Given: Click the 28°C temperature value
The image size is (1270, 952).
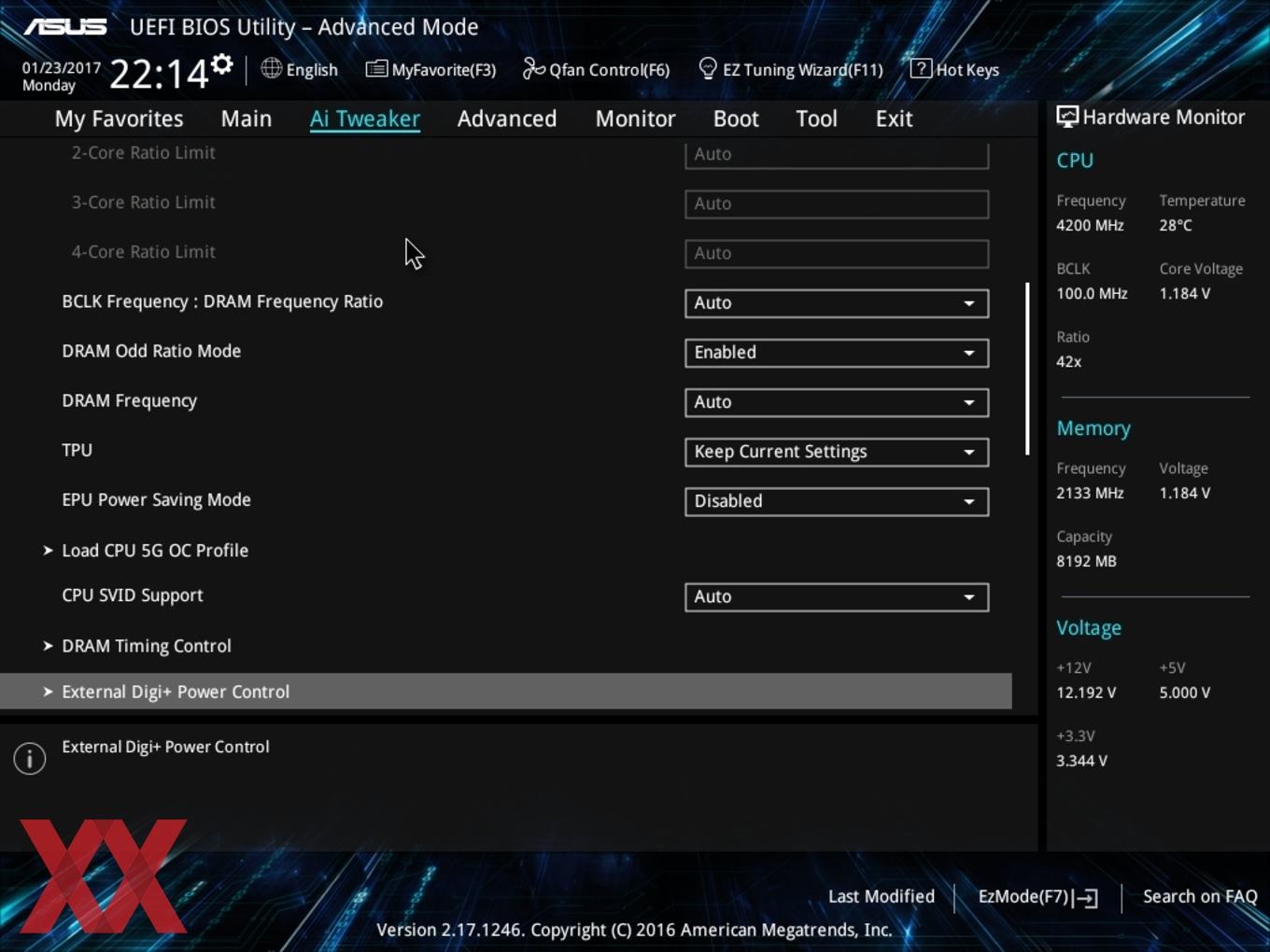Looking at the screenshot, I should tap(1176, 225).
